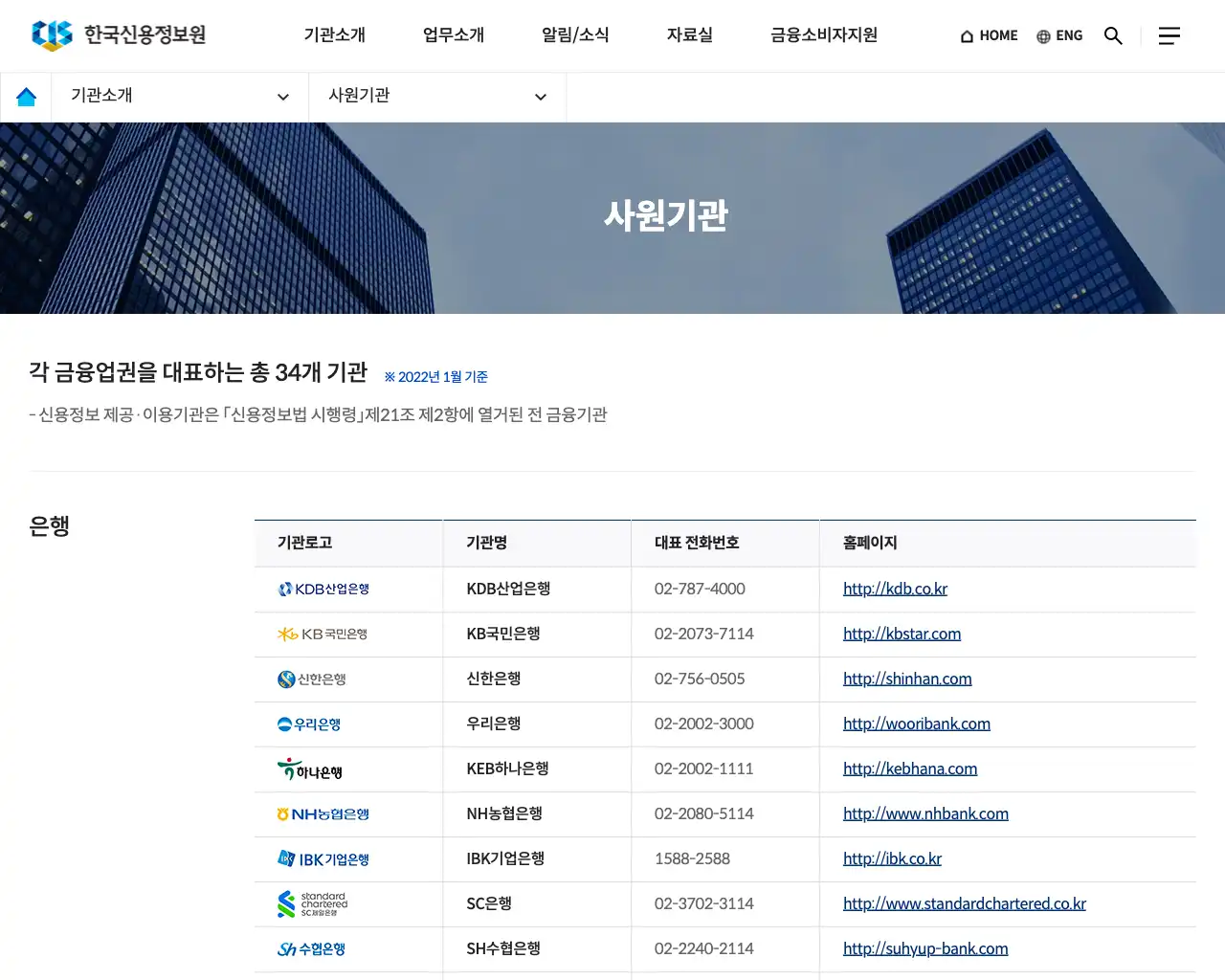Click the 2022년 1월 기준 notice text
1225x980 pixels.
coord(435,376)
